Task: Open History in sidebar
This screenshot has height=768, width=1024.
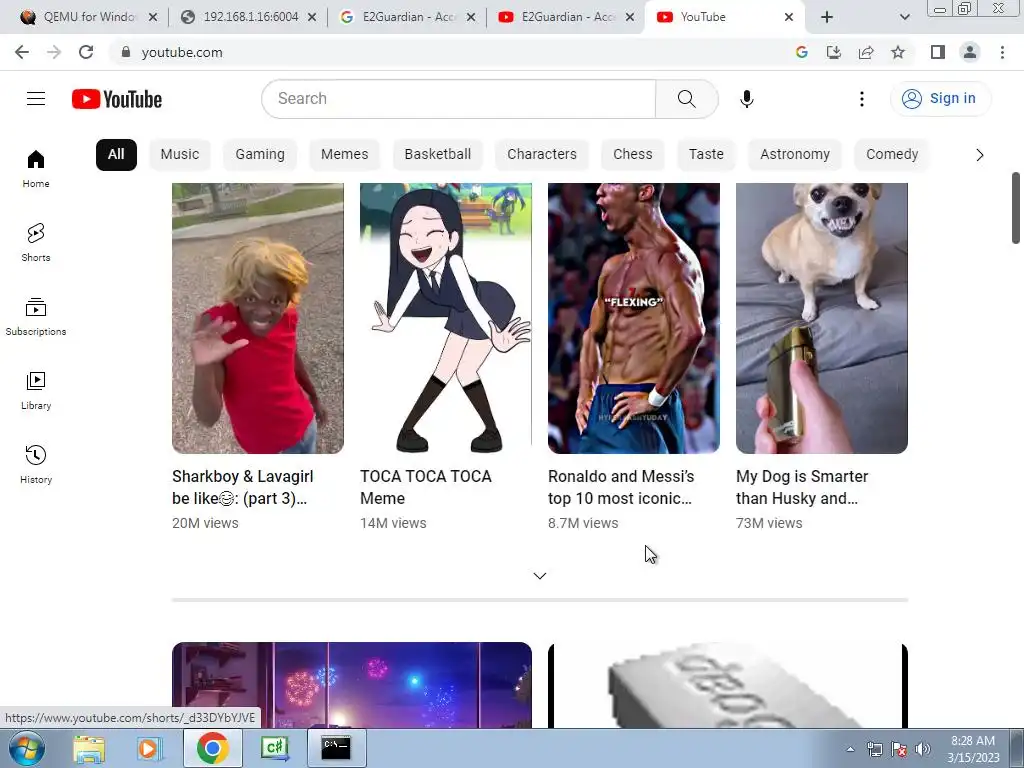Action: point(36,464)
